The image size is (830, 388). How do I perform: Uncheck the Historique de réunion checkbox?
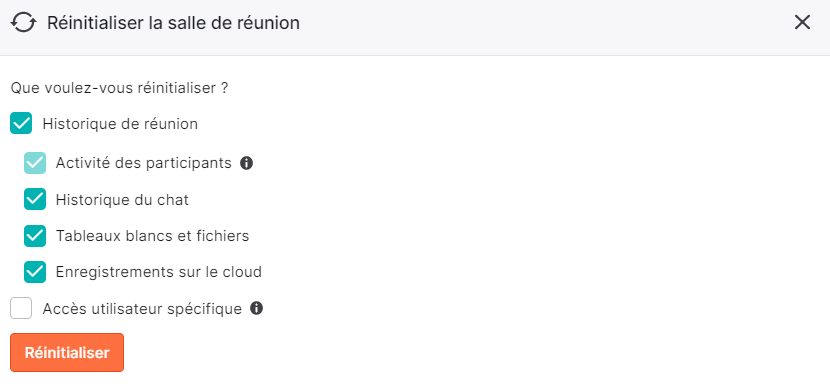click(21, 123)
